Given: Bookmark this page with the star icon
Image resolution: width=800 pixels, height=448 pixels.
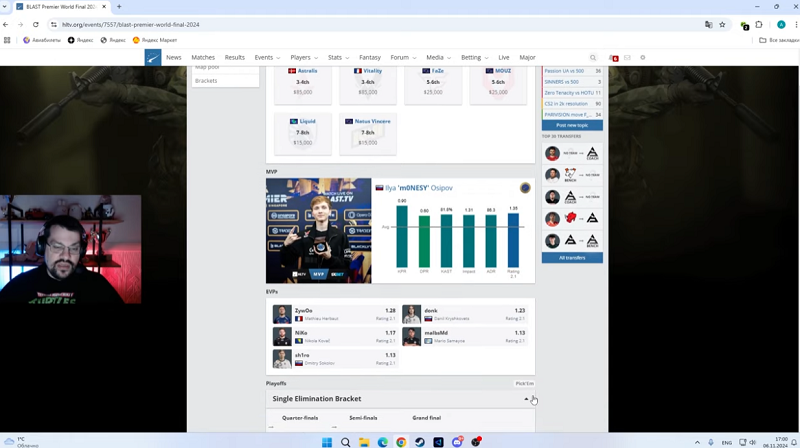Looking at the screenshot, I should point(722,24).
